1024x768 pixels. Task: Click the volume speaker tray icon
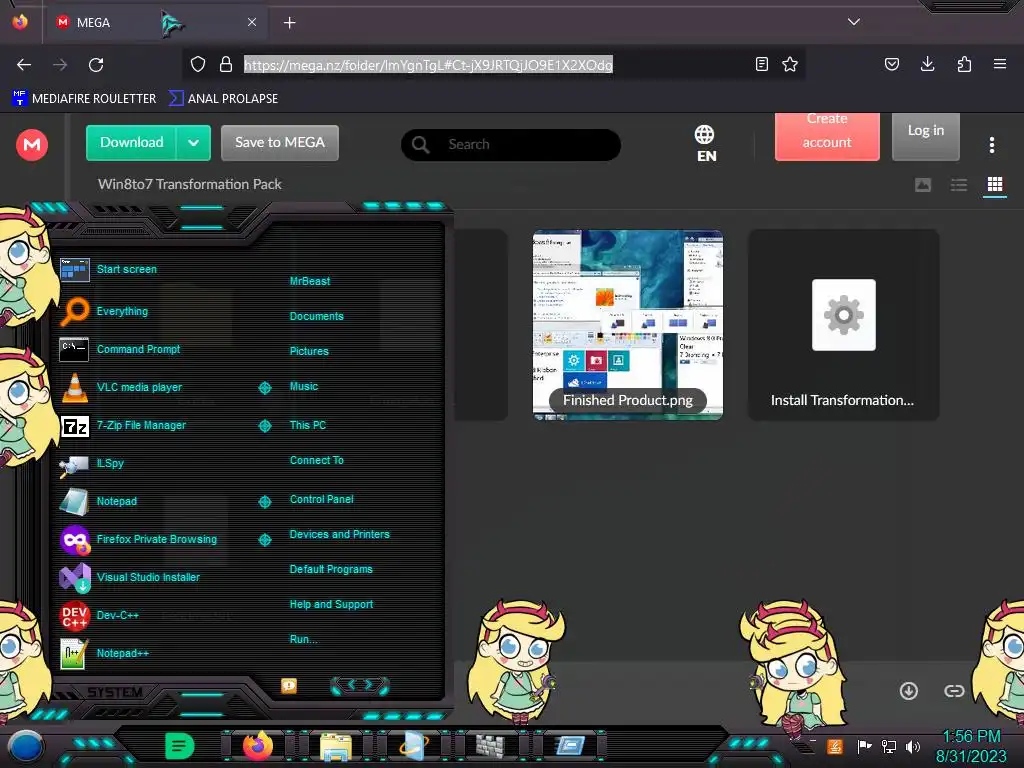pos(912,746)
